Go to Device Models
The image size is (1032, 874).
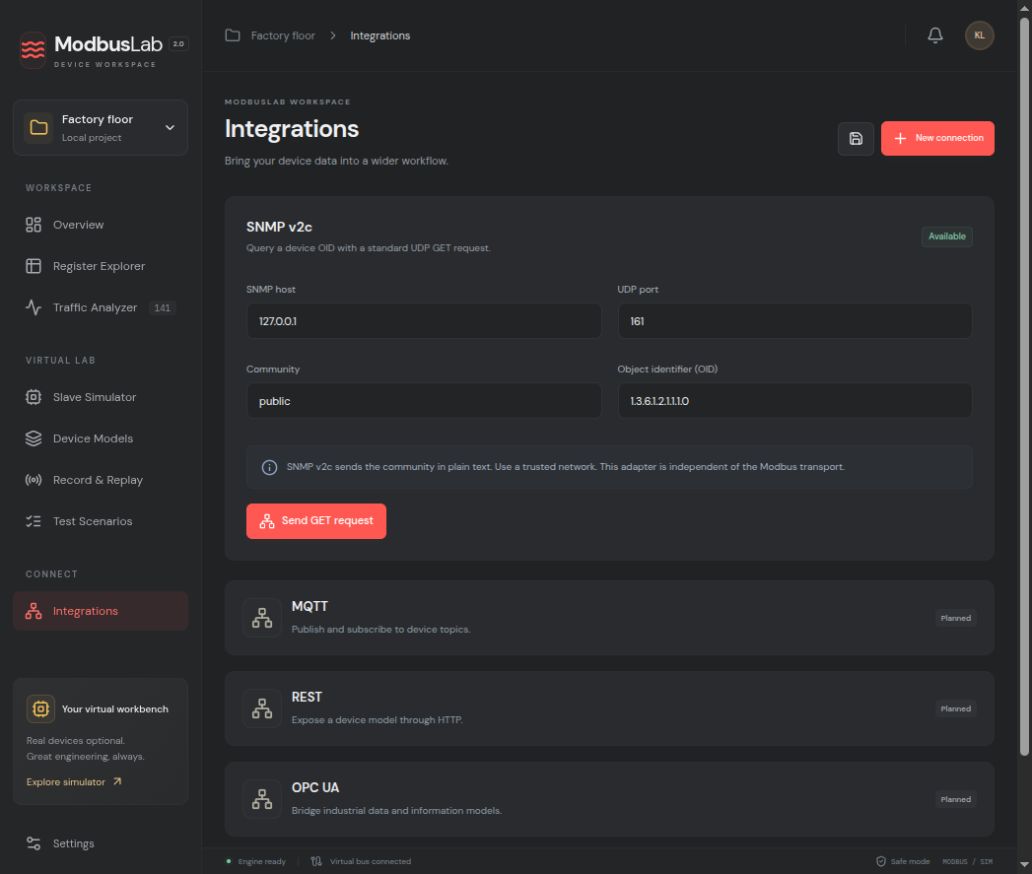coord(100,438)
